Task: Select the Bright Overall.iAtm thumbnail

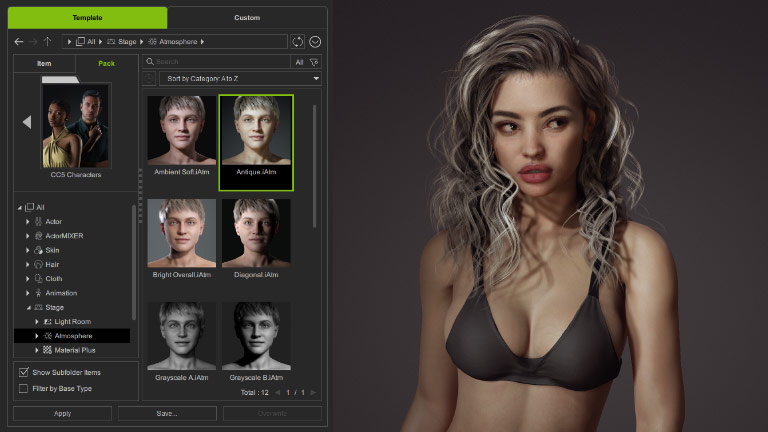Action: coord(182,233)
